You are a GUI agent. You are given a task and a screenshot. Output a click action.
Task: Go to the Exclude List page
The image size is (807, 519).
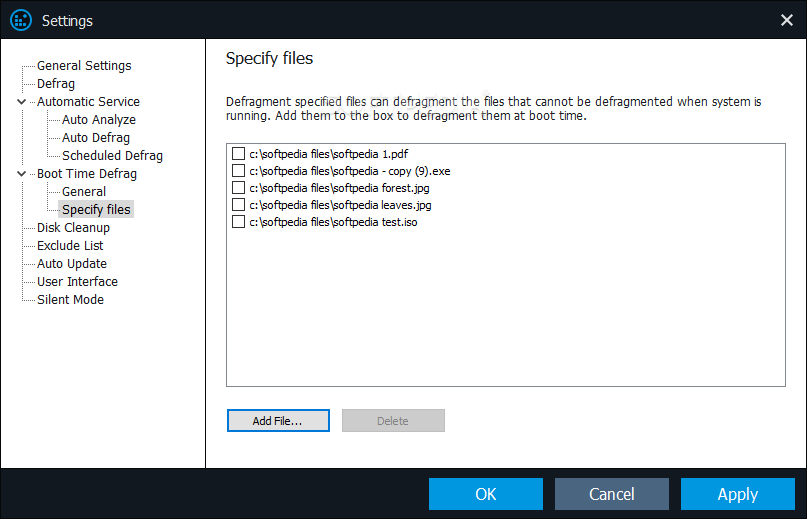70,246
